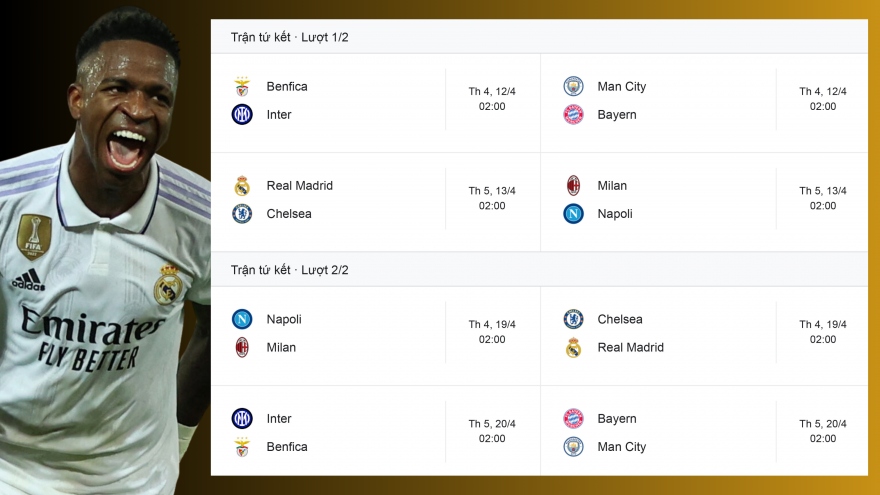
Task: Click the Benfica crest in first-leg fixtures
Action: coord(242,87)
